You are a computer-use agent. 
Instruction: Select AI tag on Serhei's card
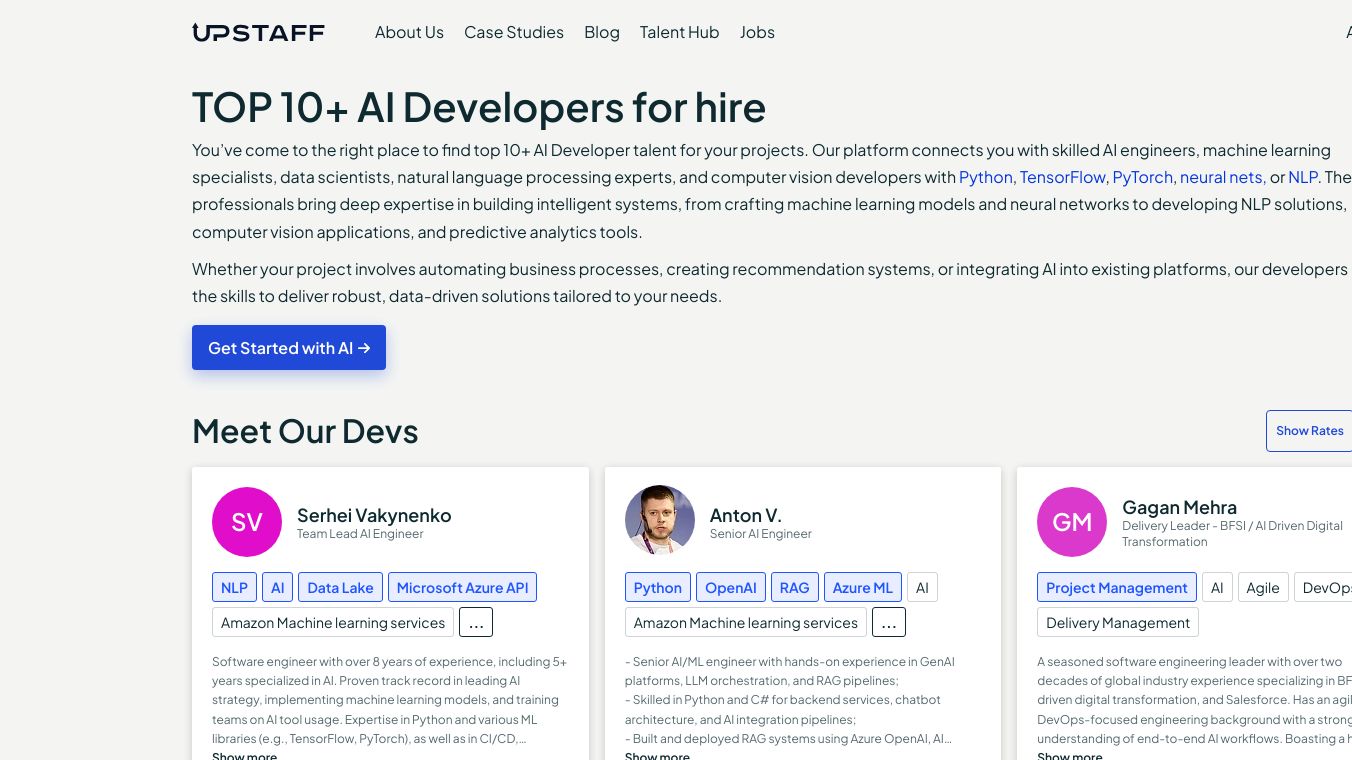[278, 587]
